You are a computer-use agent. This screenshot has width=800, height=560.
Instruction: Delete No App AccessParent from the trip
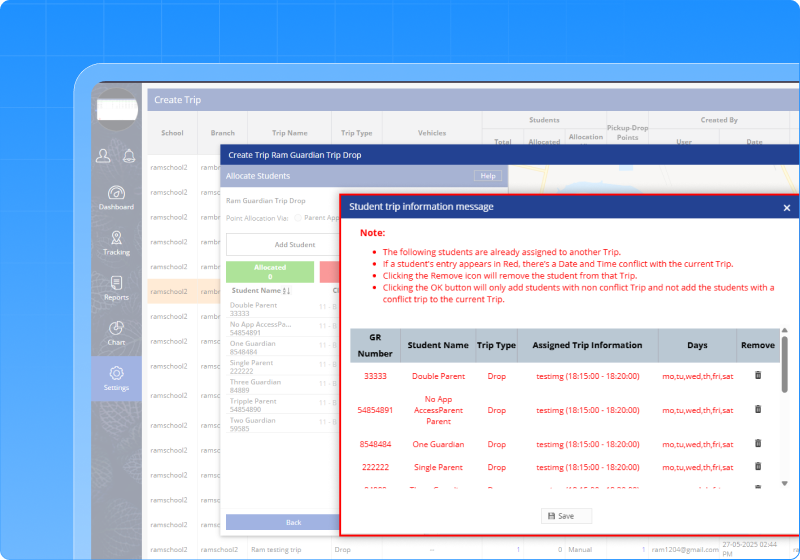(757, 409)
